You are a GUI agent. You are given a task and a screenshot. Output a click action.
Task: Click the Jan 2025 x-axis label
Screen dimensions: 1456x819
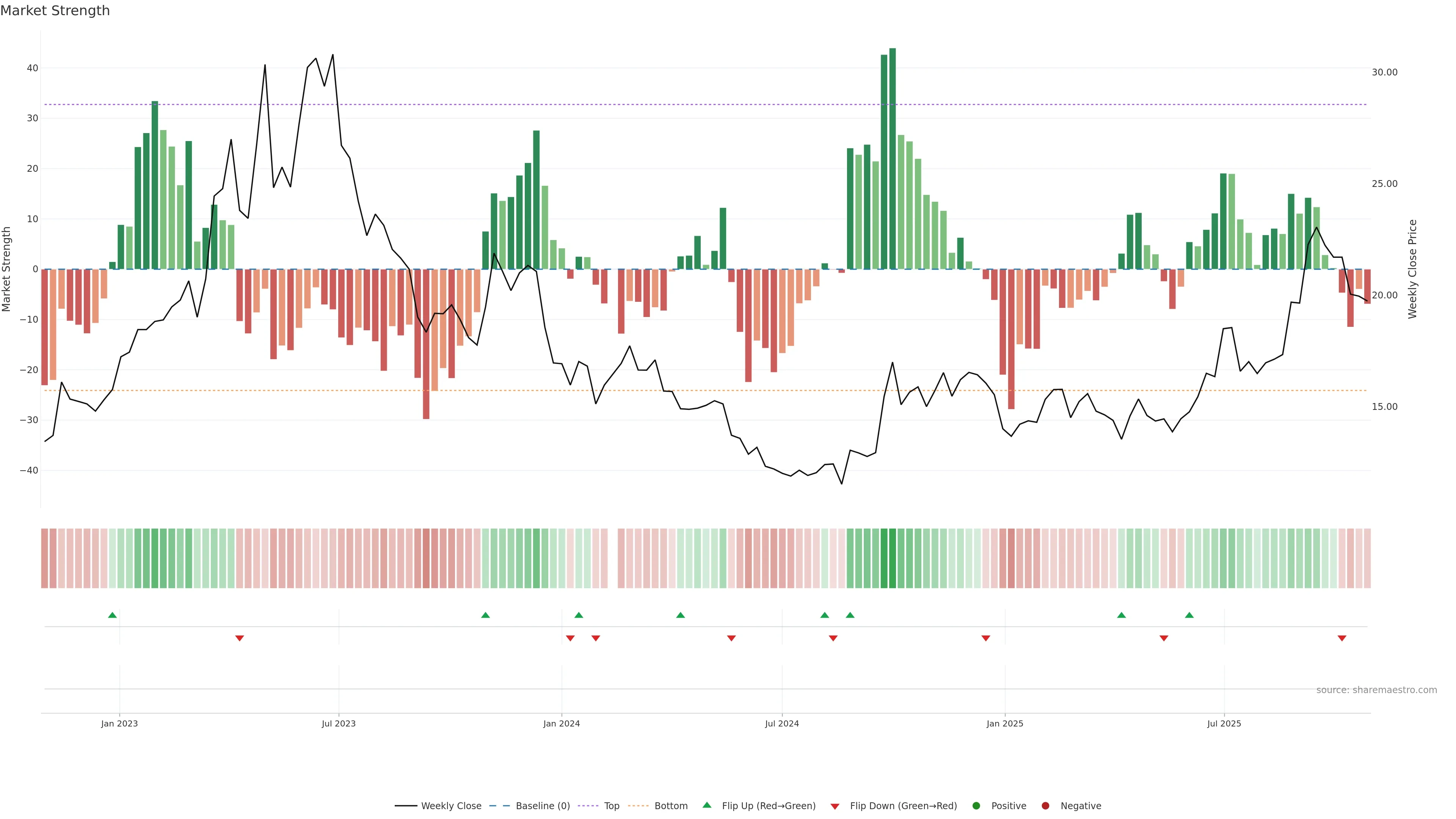click(1004, 723)
